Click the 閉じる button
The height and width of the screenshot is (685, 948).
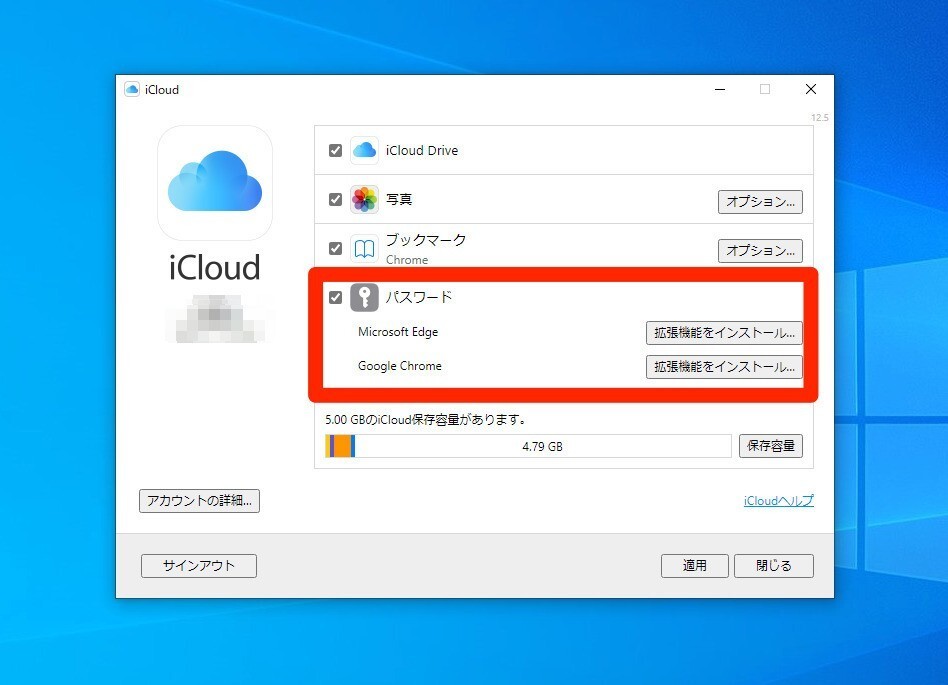(773, 566)
